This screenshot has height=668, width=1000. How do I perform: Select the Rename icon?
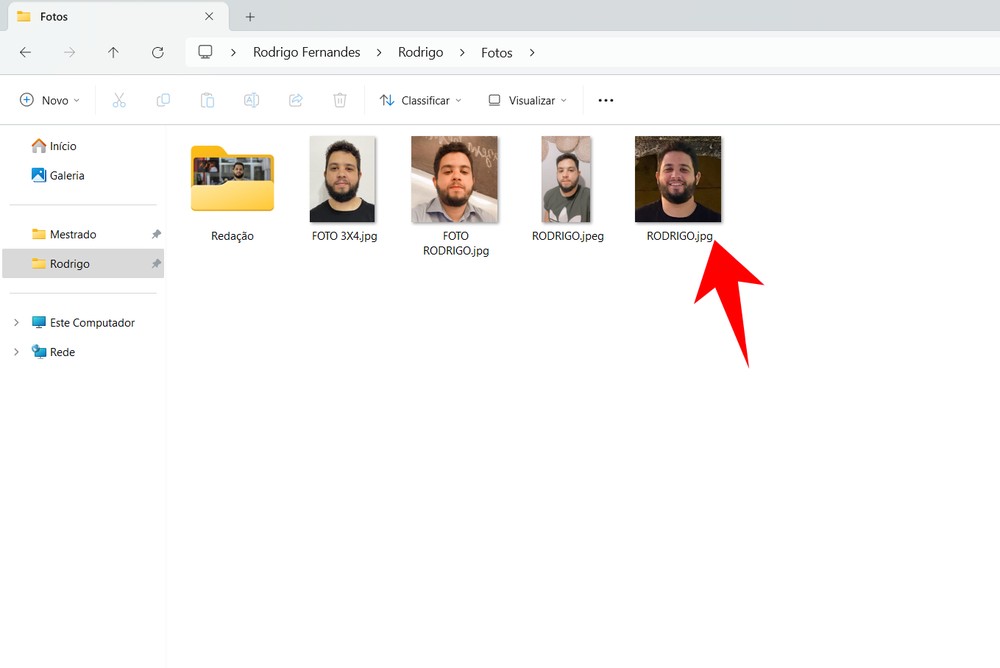[x=251, y=100]
